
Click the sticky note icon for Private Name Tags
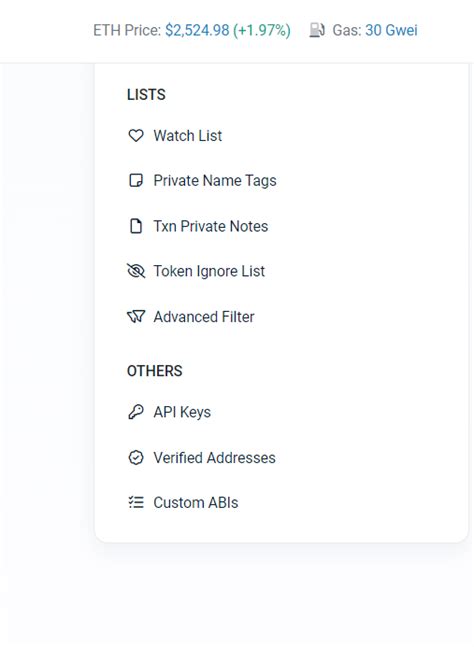(136, 180)
